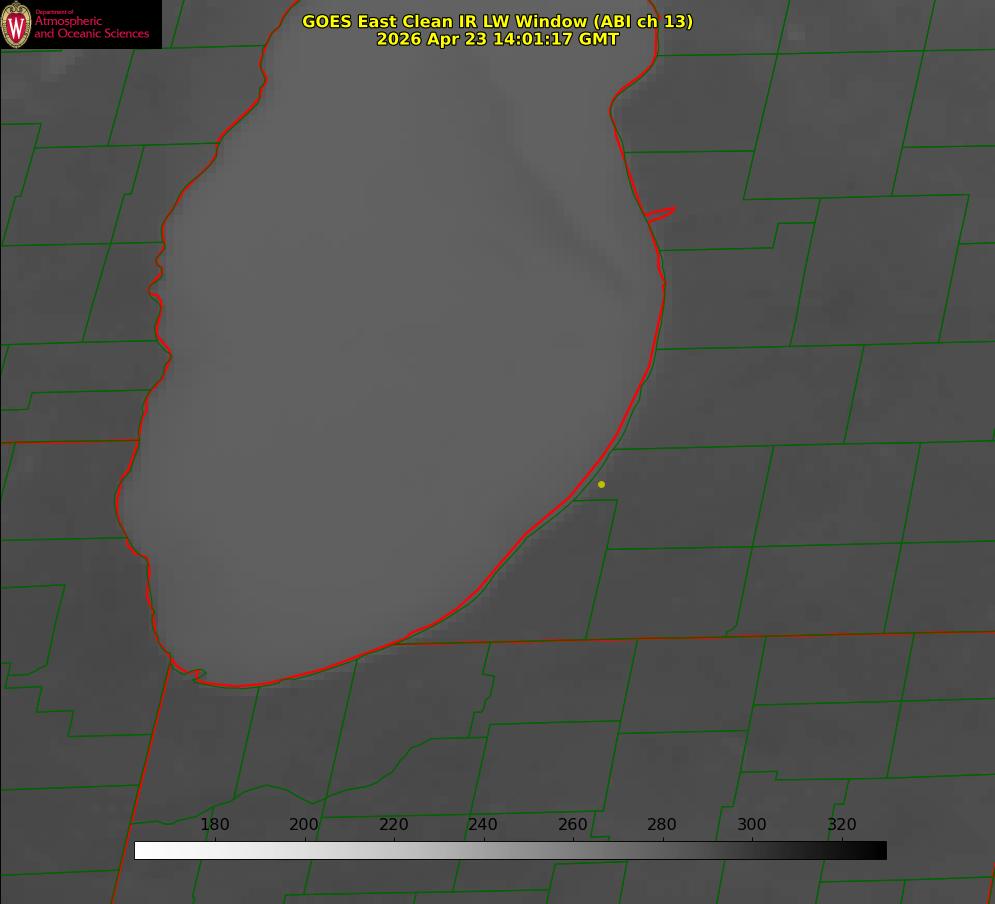Click the 220 label on the colorbar
The image size is (995, 904).
click(393, 824)
